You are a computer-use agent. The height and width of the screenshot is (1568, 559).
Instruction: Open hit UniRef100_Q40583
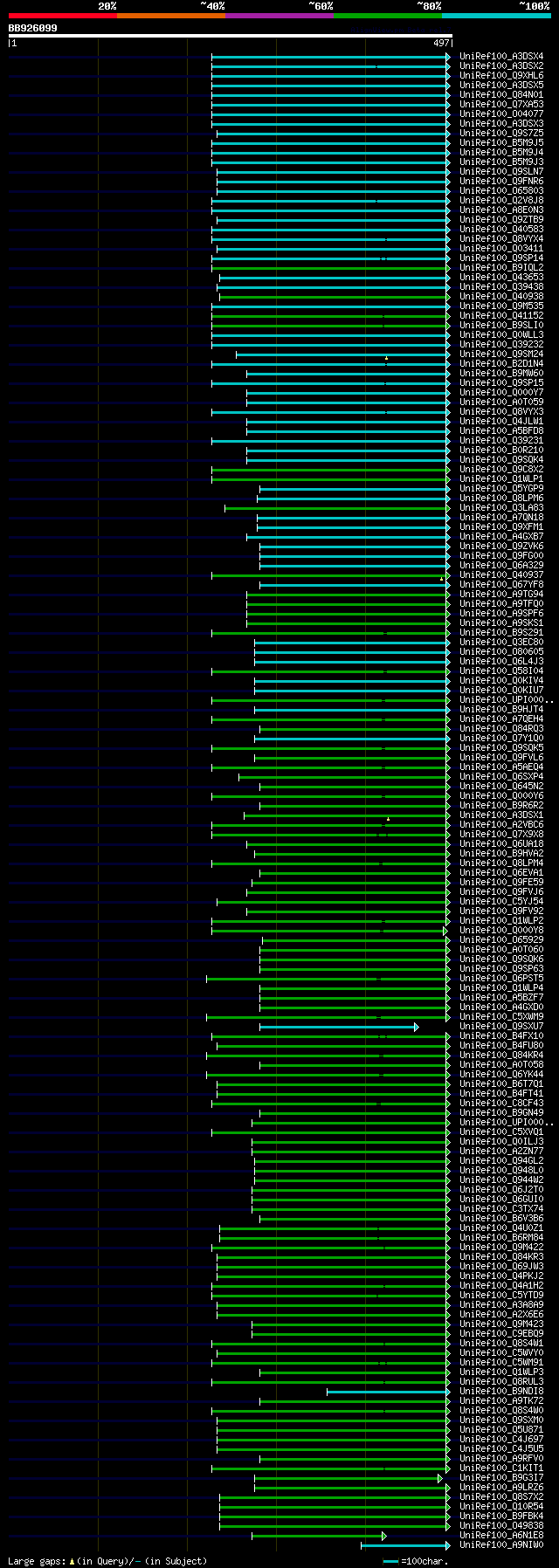point(501,229)
